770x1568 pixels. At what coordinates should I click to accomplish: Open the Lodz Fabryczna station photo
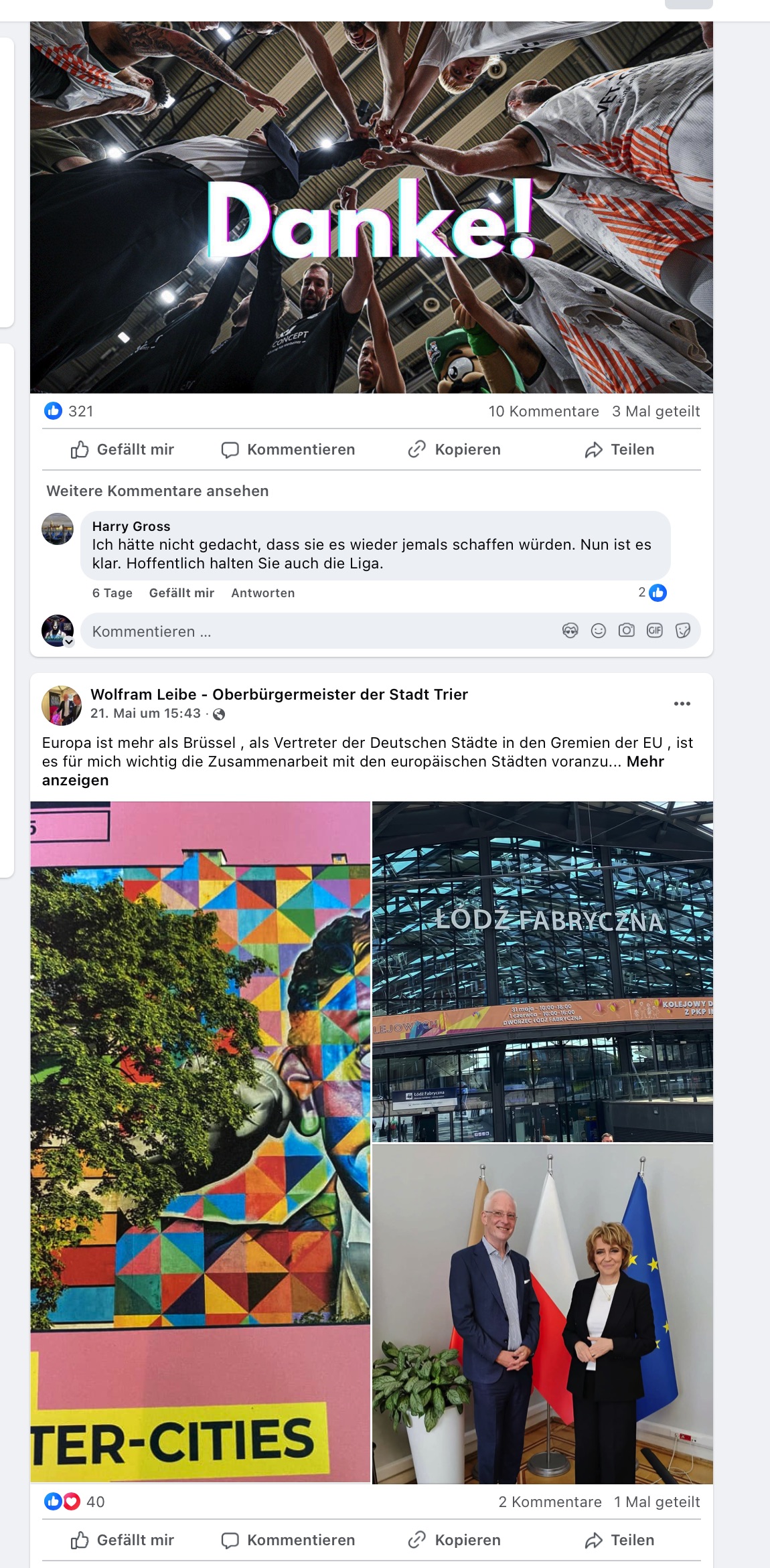(542, 971)
